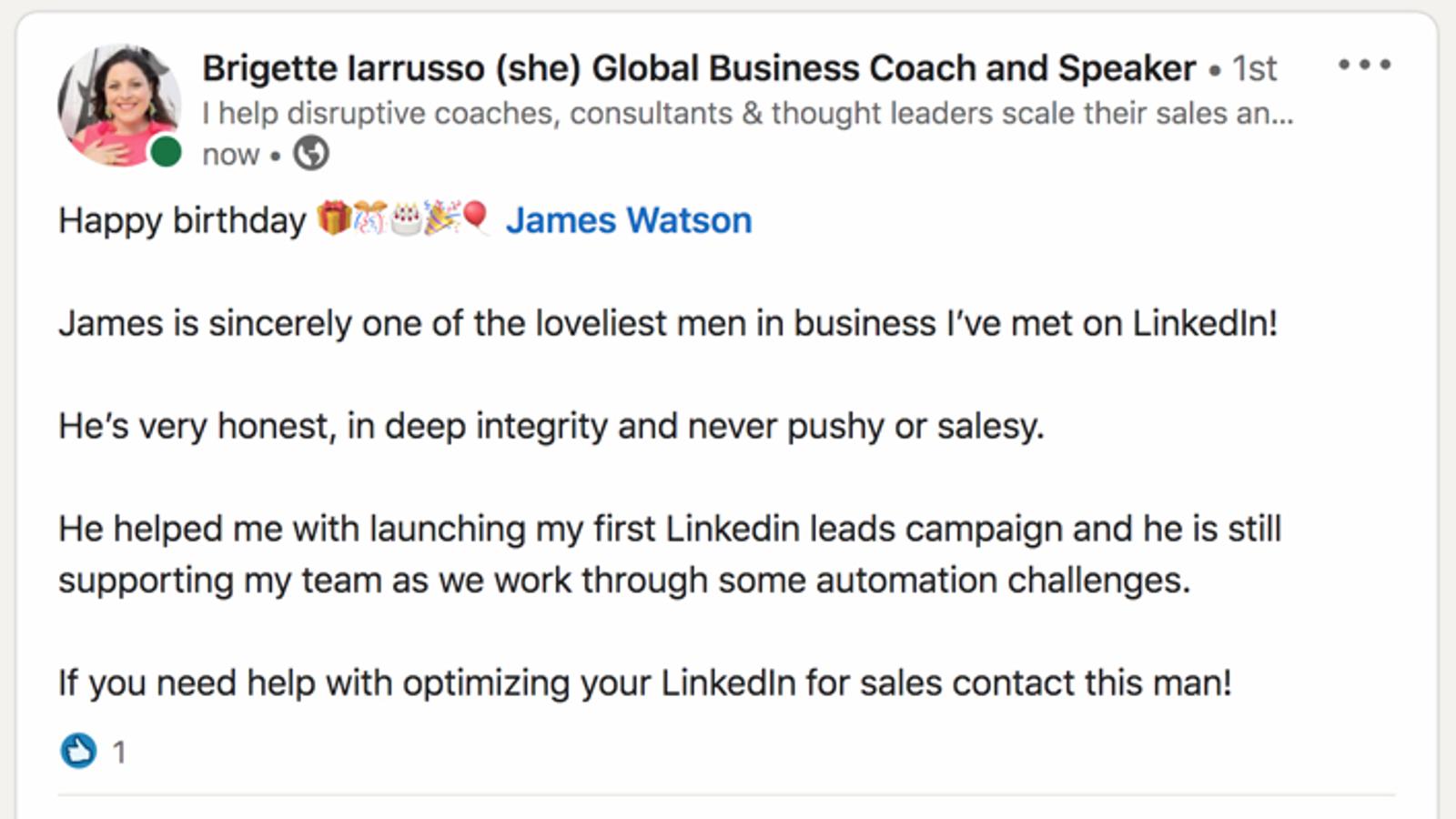
Task: Click the blue like reaction icon
Action: 78,751
